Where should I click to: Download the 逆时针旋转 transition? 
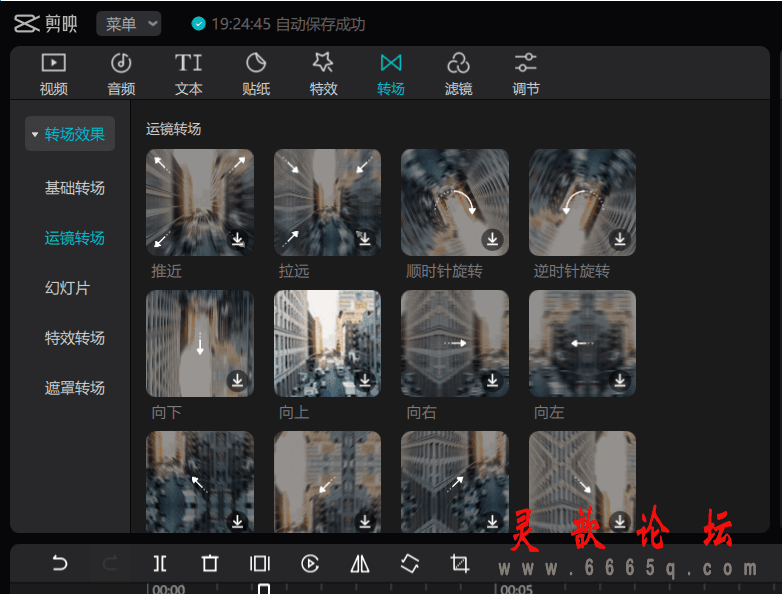(620, 239)
